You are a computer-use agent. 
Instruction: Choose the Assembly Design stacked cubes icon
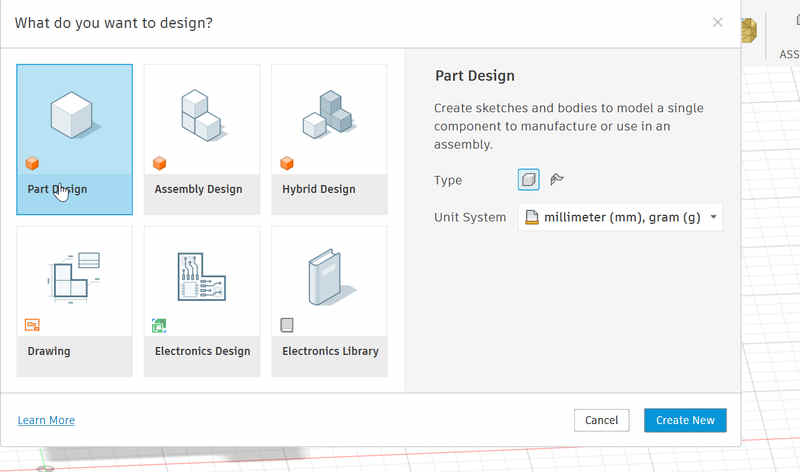click(201, 113)
